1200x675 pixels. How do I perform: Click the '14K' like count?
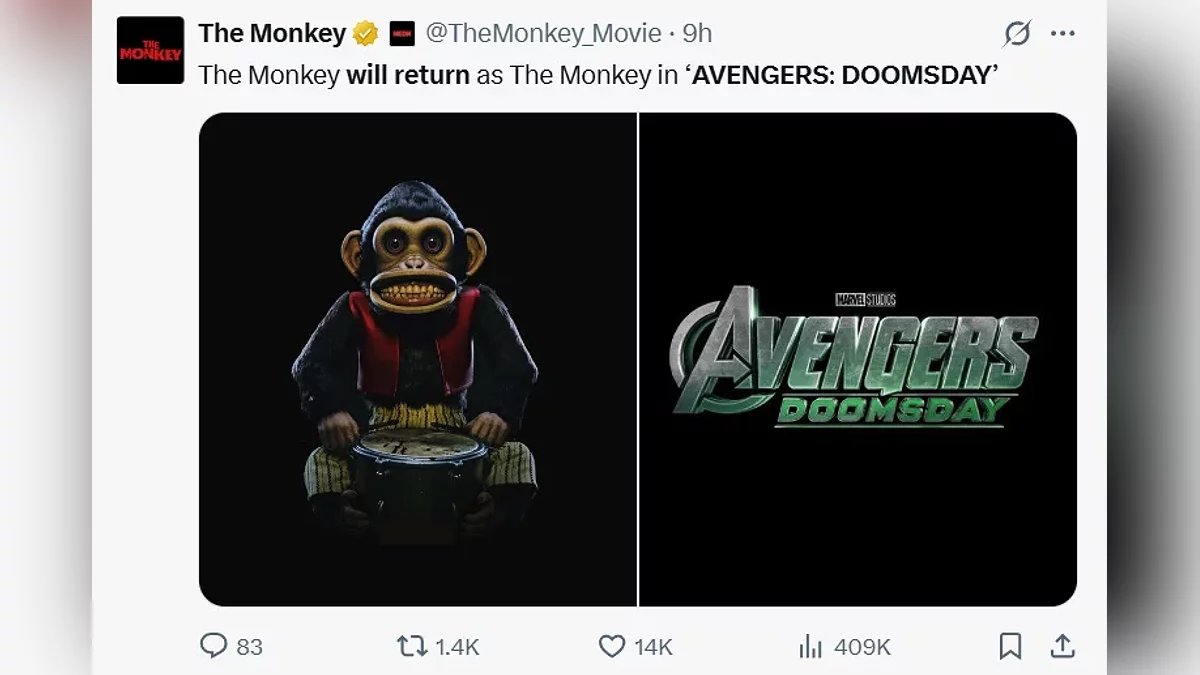(653, 647)
